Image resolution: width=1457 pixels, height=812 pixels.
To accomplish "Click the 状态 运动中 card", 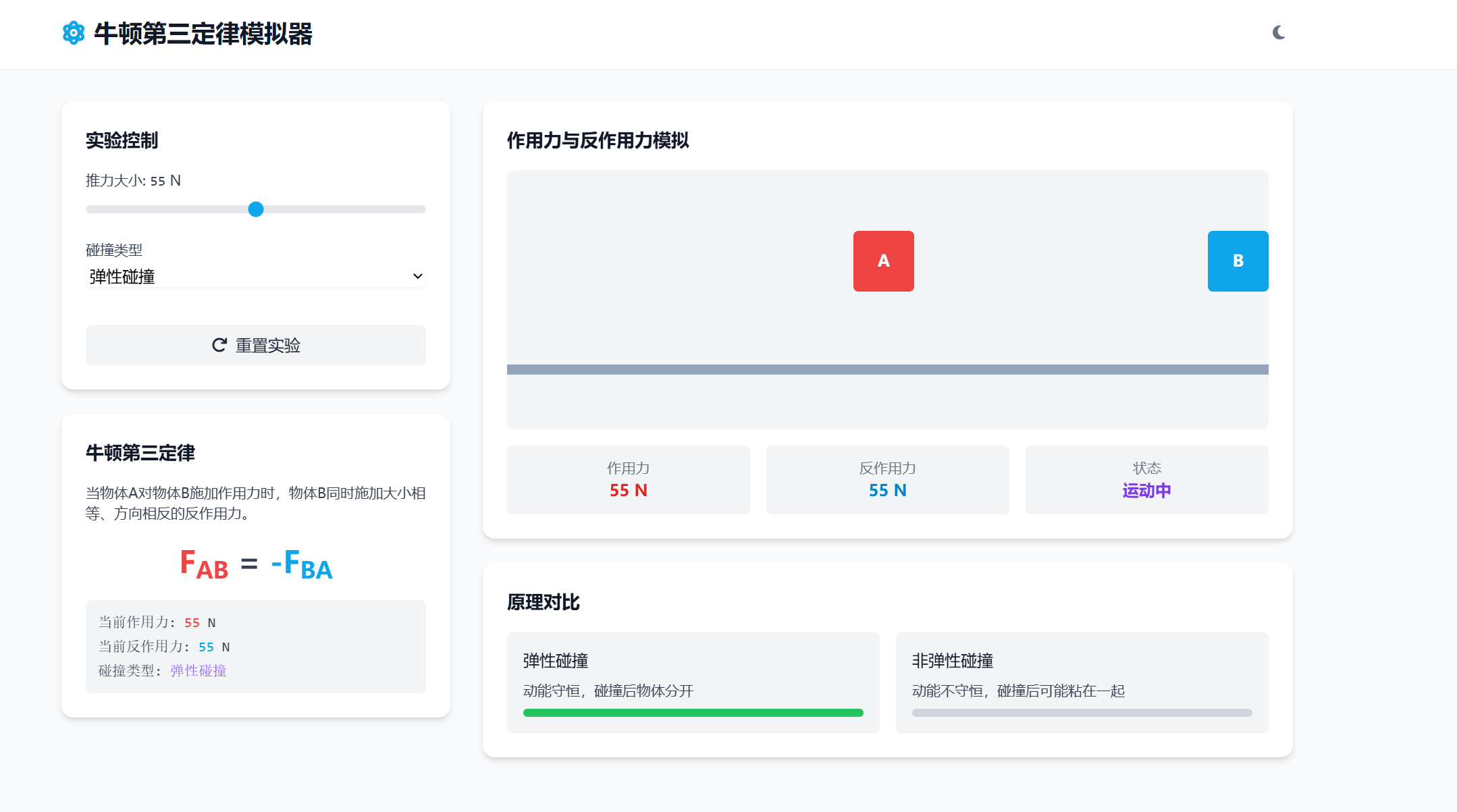I will 1146,480.
